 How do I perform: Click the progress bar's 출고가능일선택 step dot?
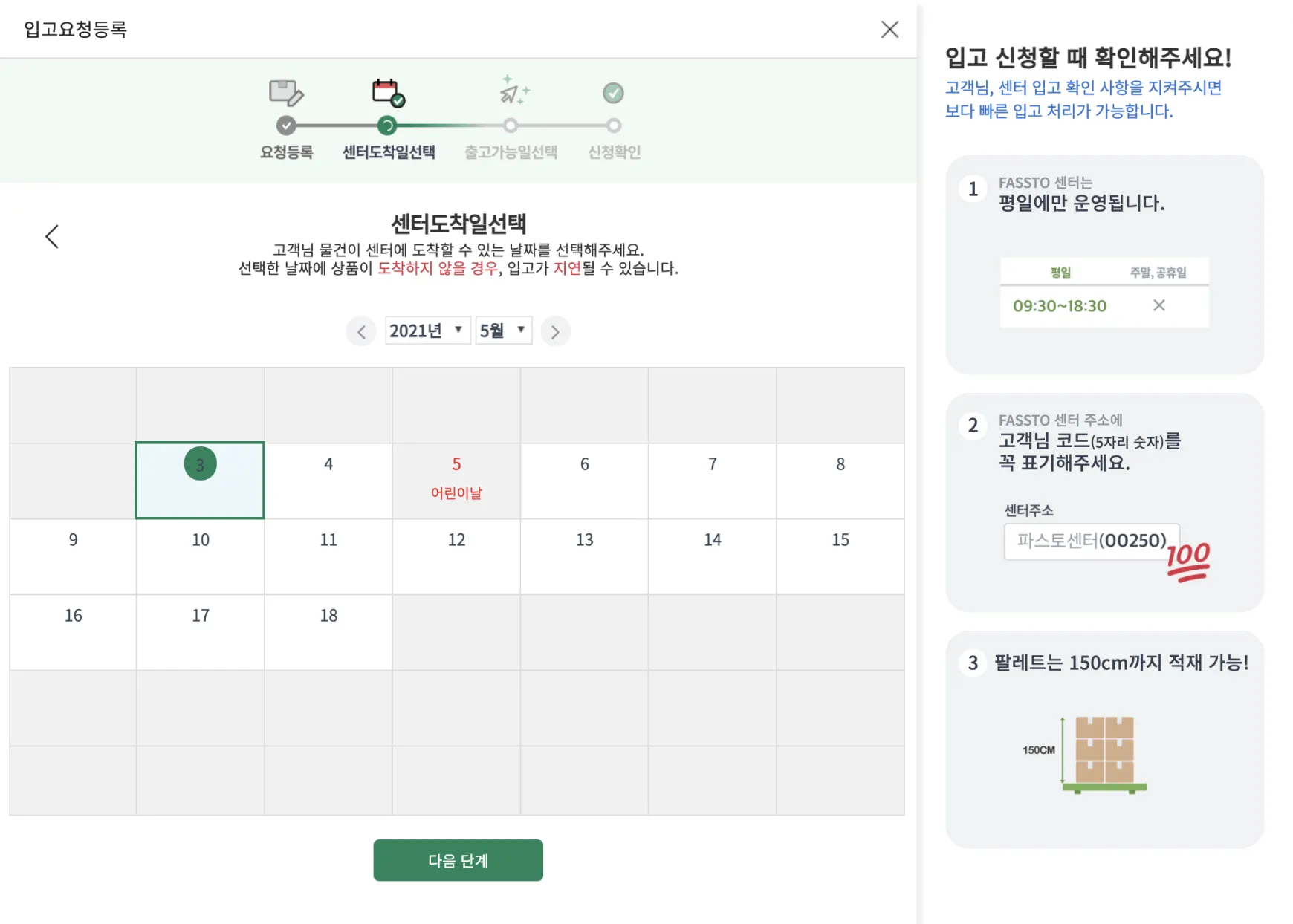tap(511, 126)
